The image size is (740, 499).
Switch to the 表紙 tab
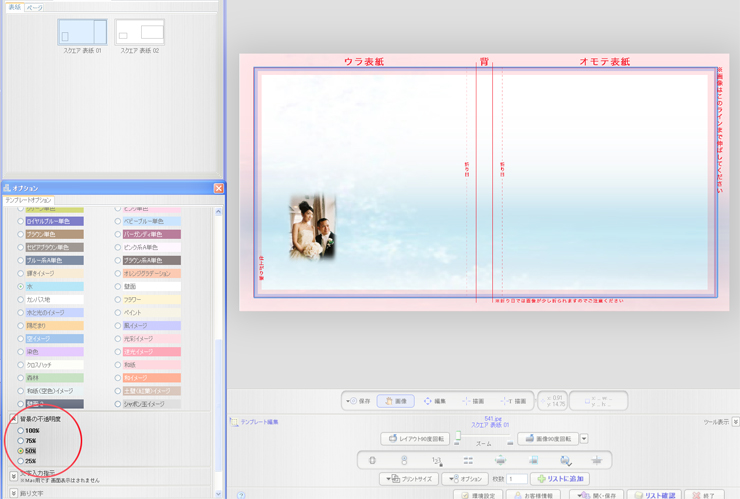click(x=14, y=7)
